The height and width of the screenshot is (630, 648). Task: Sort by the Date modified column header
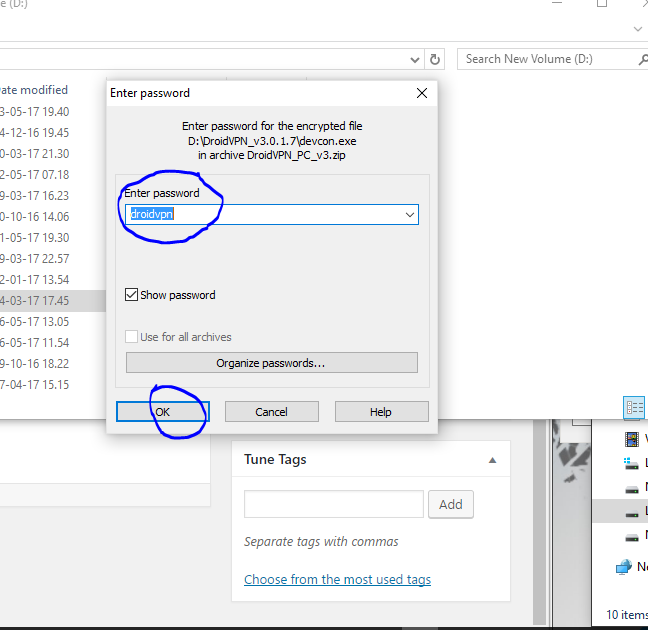(x=34, y=90)
